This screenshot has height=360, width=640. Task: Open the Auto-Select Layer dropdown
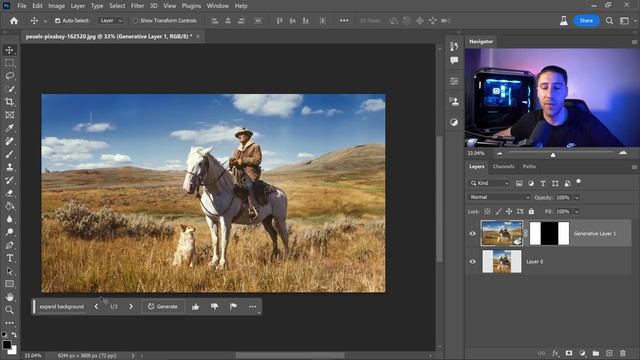(110, 20)
